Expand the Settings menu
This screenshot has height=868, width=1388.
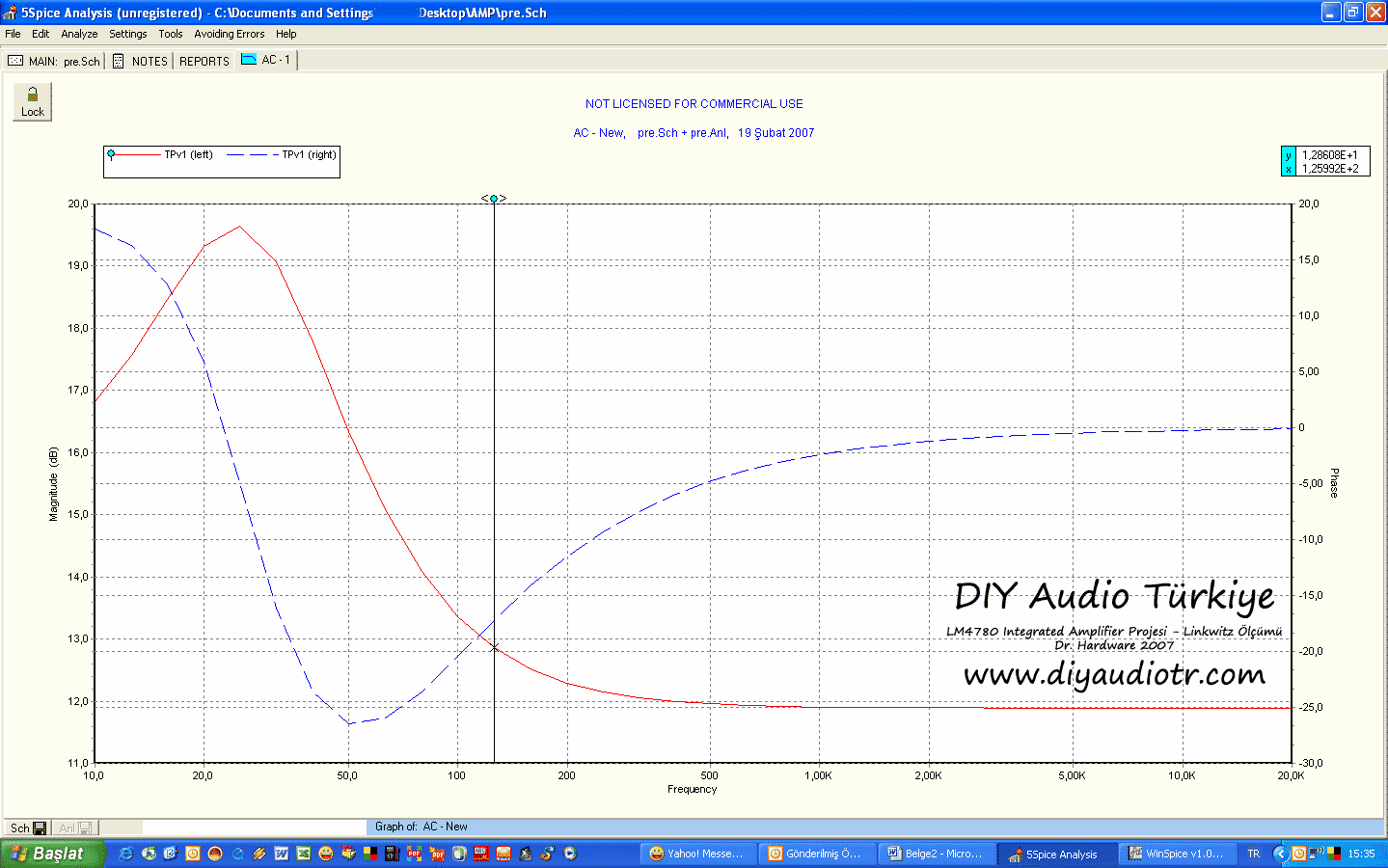click(x=127, y=34)
